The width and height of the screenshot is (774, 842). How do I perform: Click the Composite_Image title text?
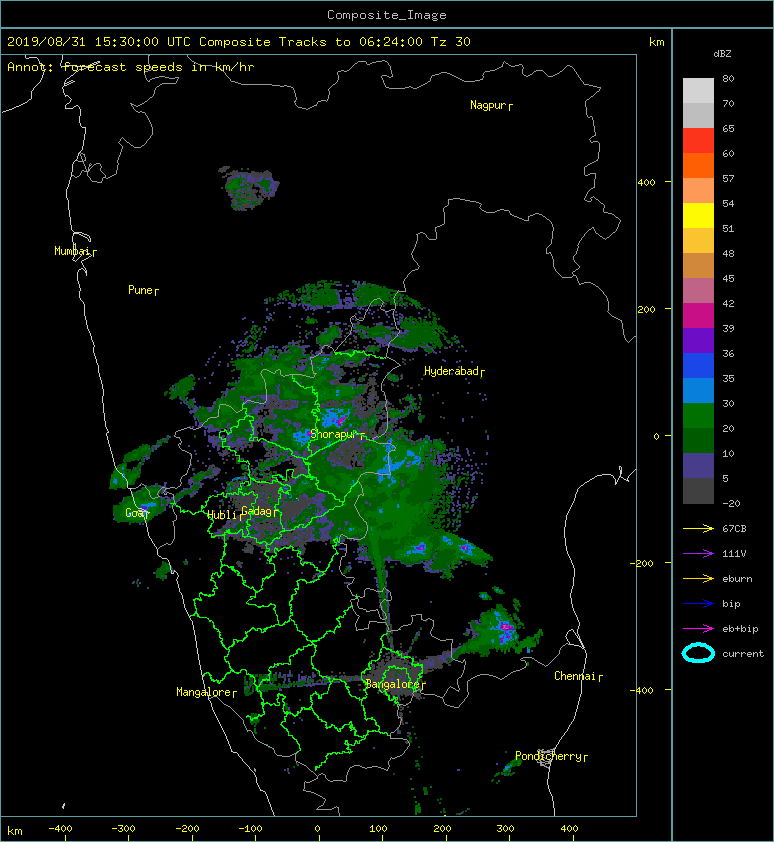(x=387, y=15)
